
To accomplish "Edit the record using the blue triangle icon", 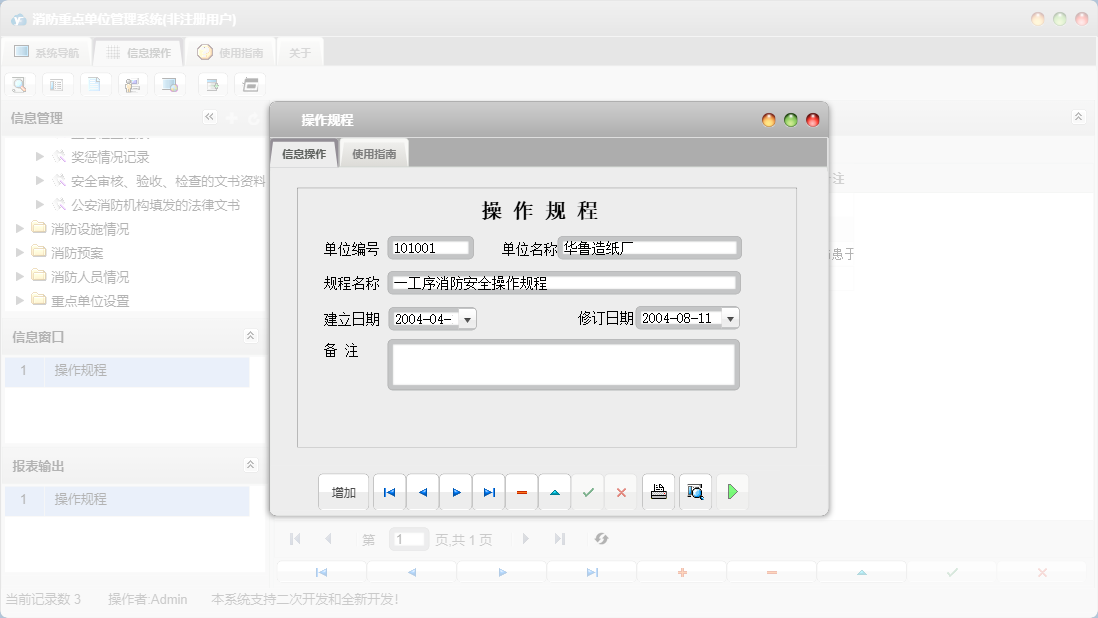I will [554, 492].
